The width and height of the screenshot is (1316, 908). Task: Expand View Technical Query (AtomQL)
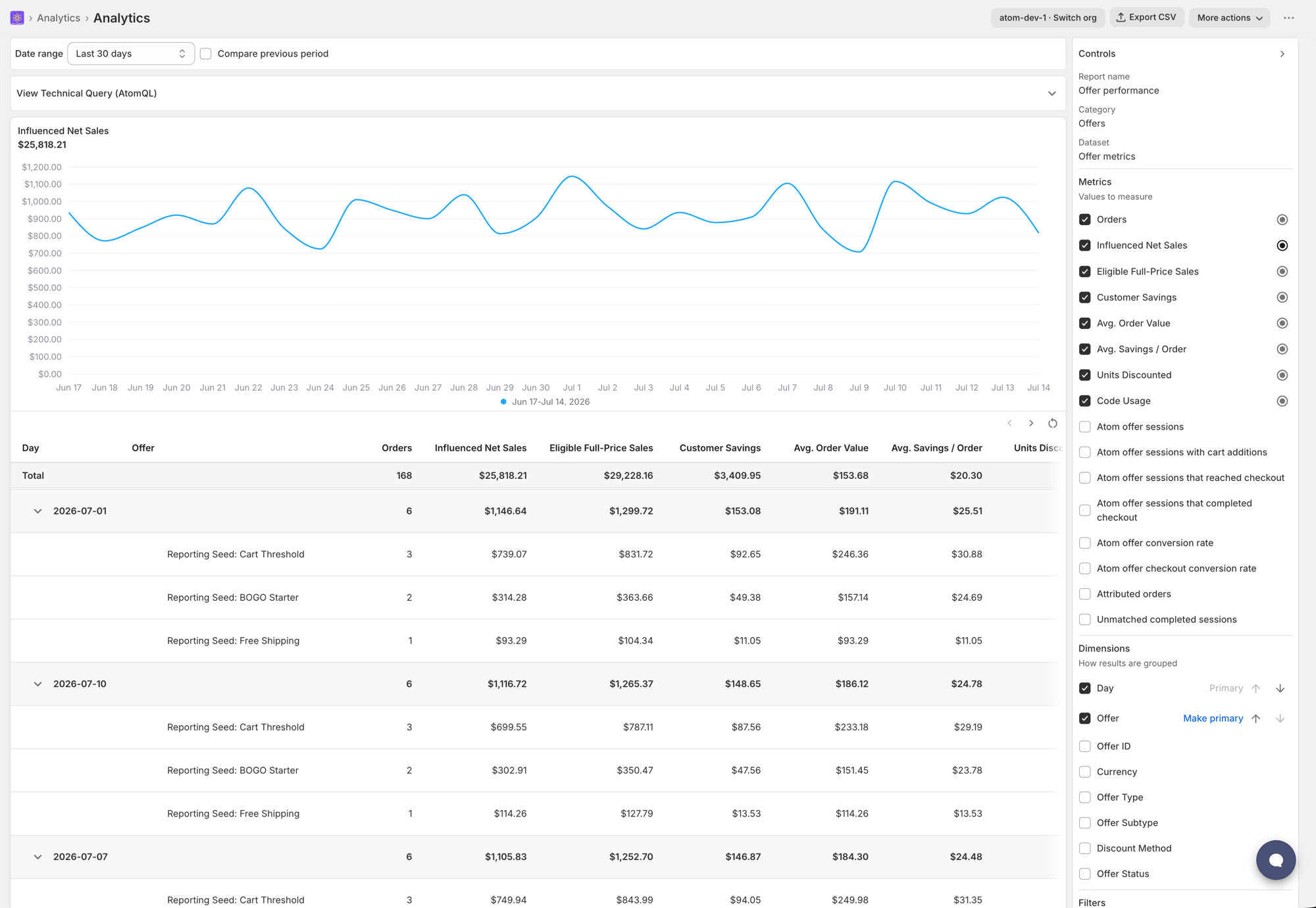tap(538, 93)
